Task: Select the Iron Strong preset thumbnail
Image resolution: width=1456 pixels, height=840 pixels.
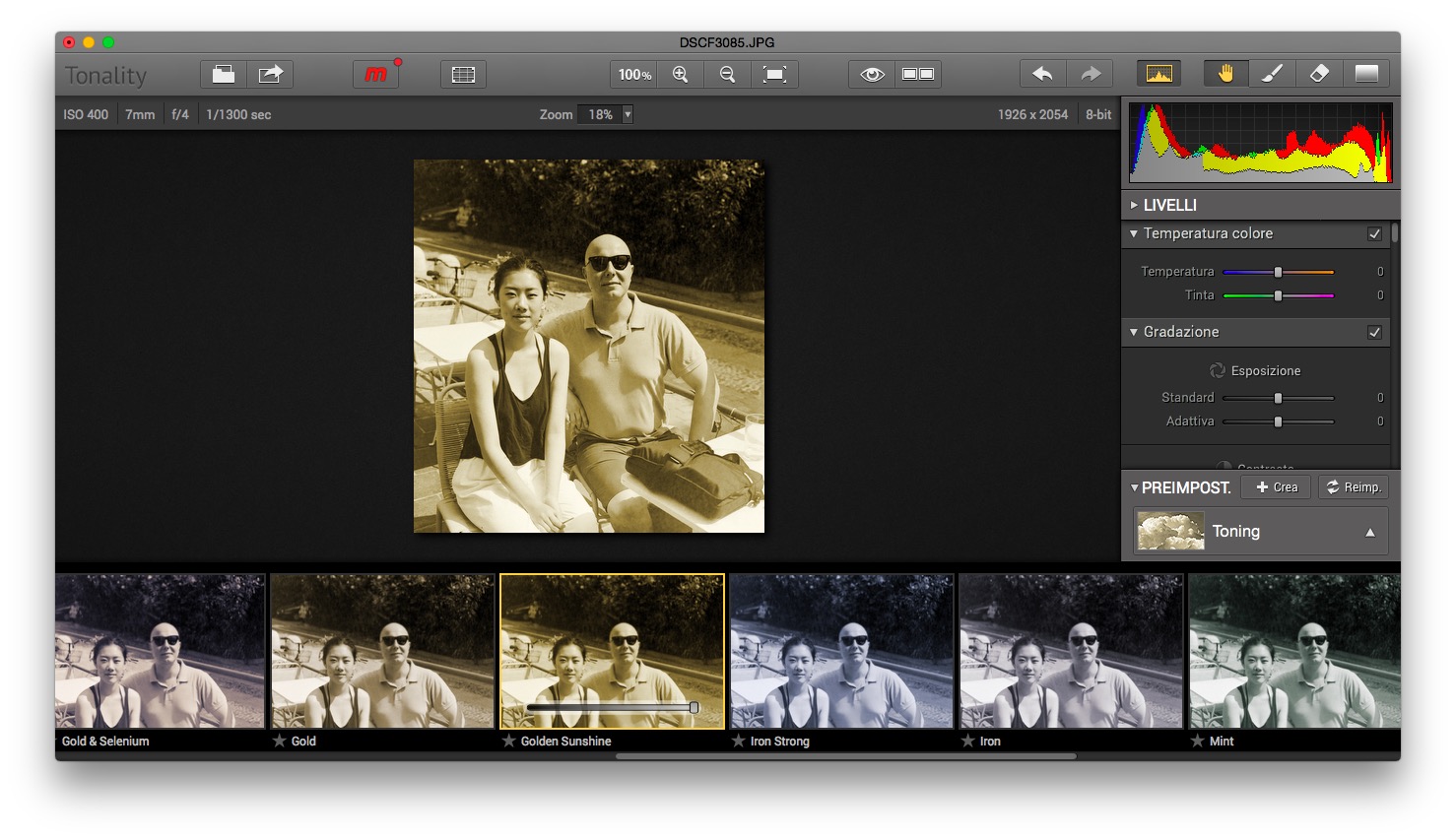Action: pyautogui.click(x=841, y=652)
